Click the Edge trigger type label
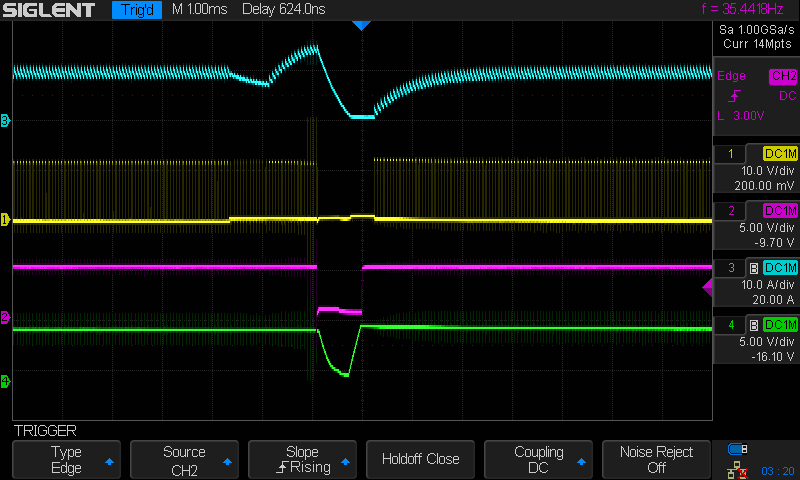Viewport: 800px width, 480px height. coord(731,76)
